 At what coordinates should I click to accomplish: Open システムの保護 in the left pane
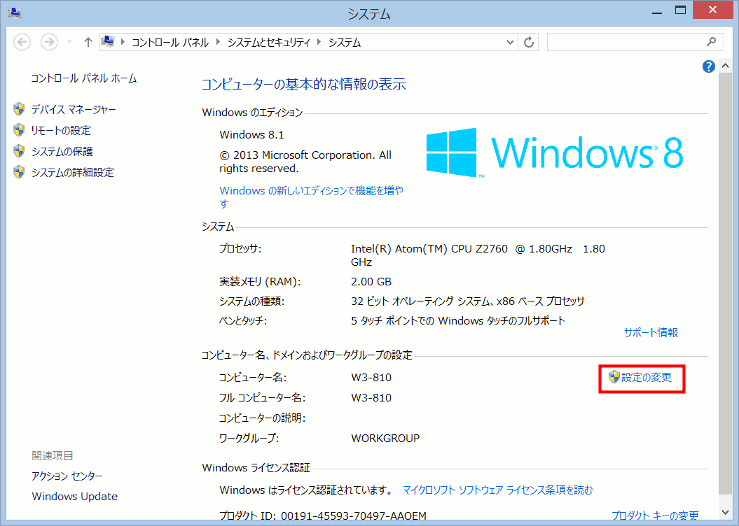[x=62, y=151]
